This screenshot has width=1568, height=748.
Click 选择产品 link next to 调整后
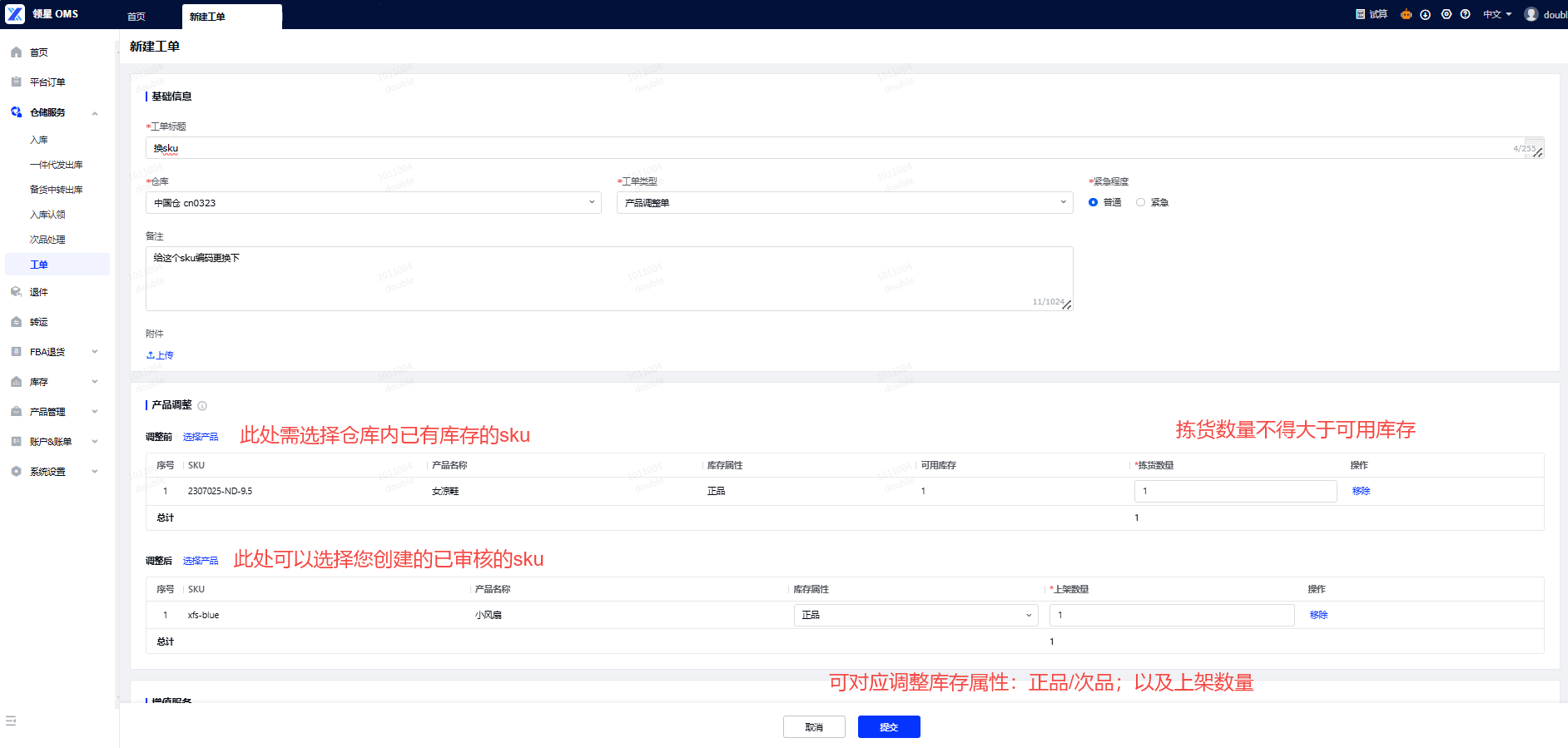click(x=201, y=561)
